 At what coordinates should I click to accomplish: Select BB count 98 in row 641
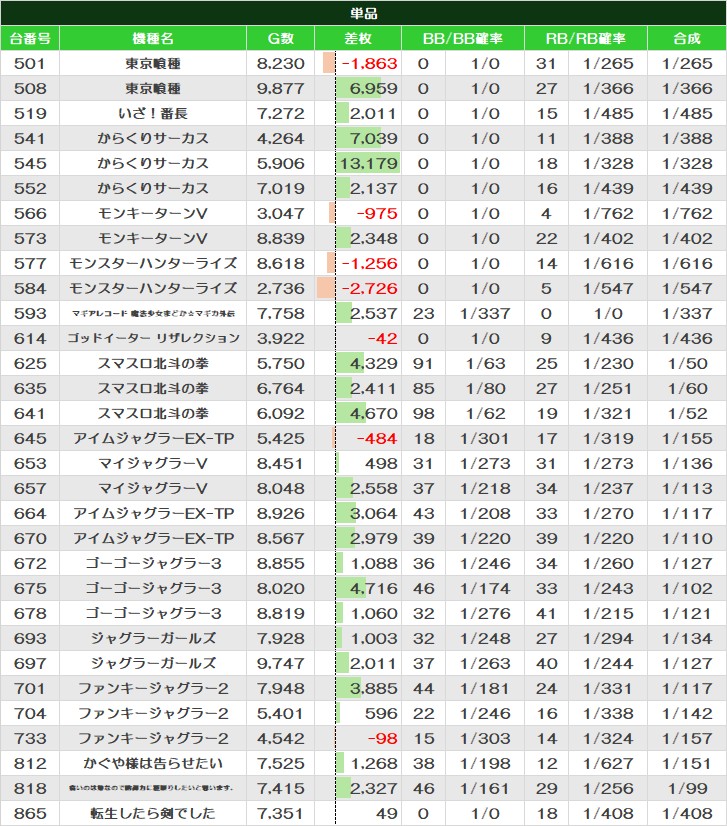(x=424, y=414)
